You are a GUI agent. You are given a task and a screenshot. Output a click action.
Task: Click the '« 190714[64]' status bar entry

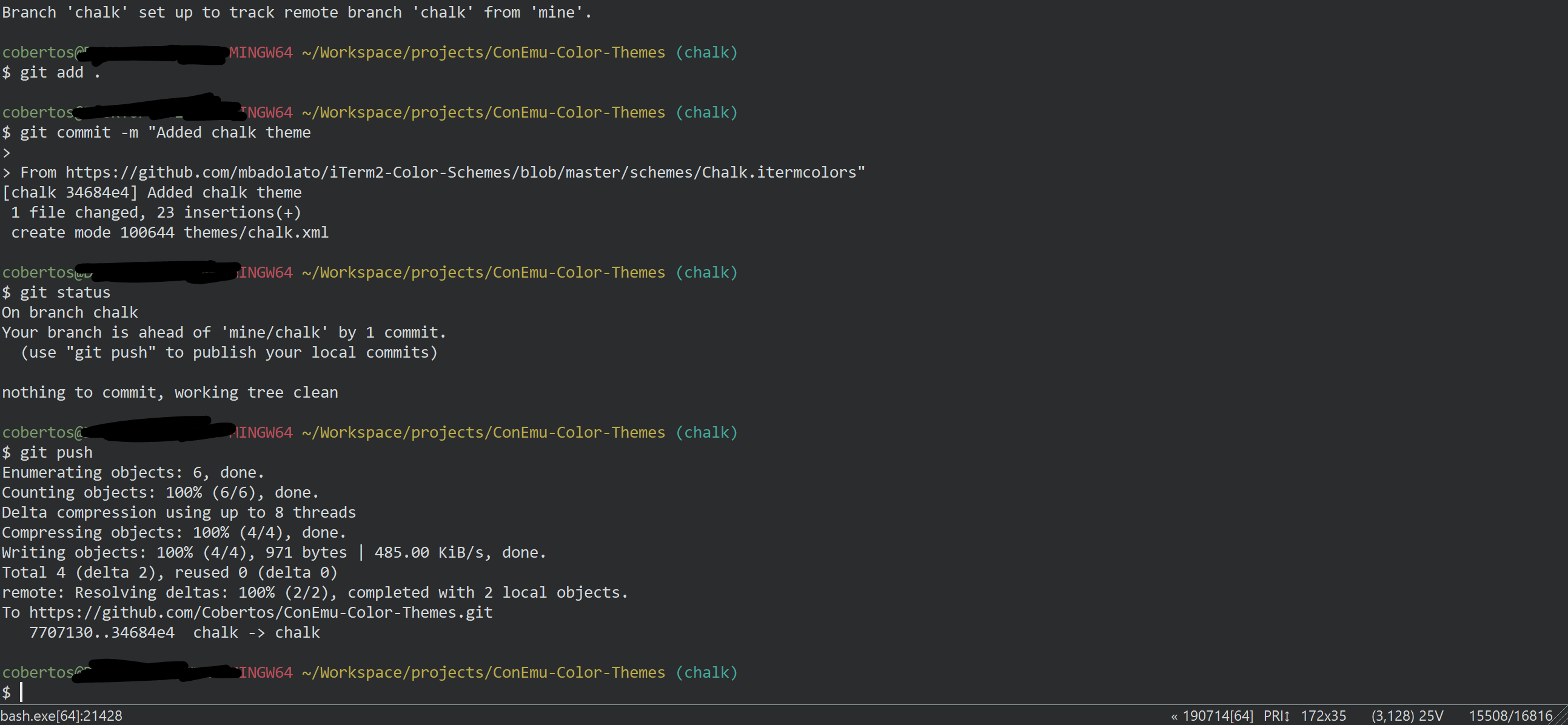pyautogui.click(x=1212, y=716)
